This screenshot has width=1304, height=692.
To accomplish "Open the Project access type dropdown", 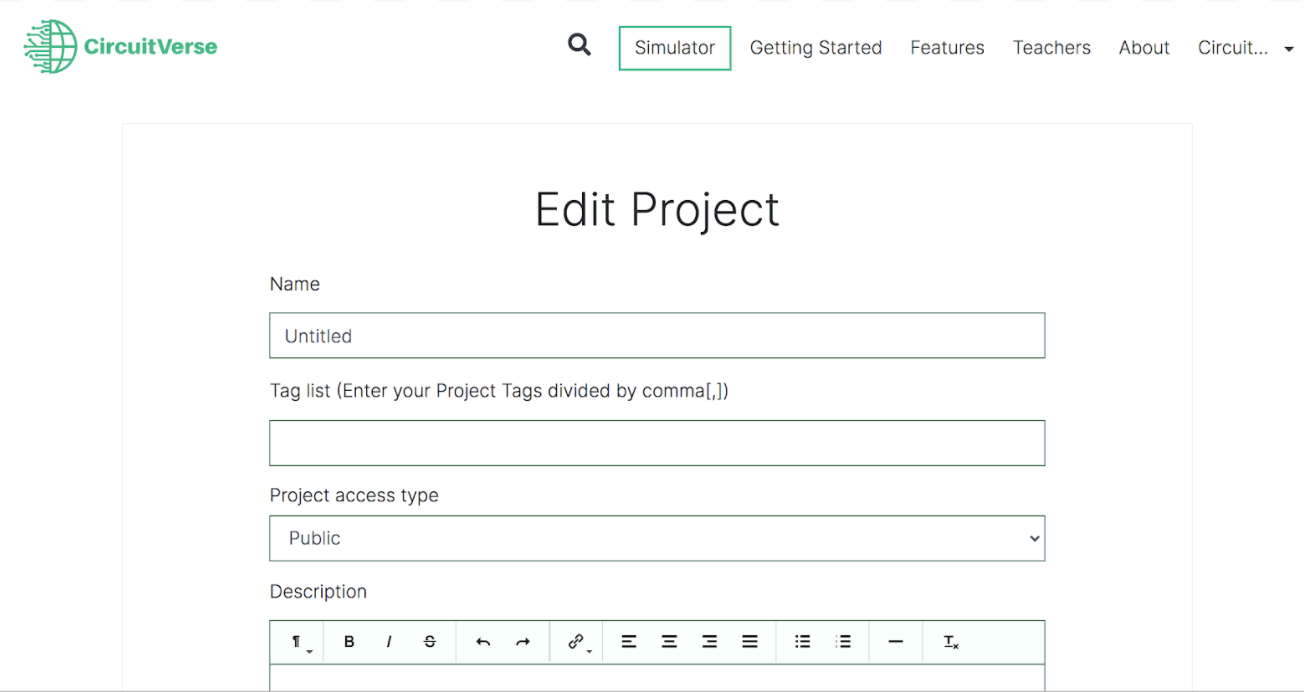I will [x=657, y=538].
